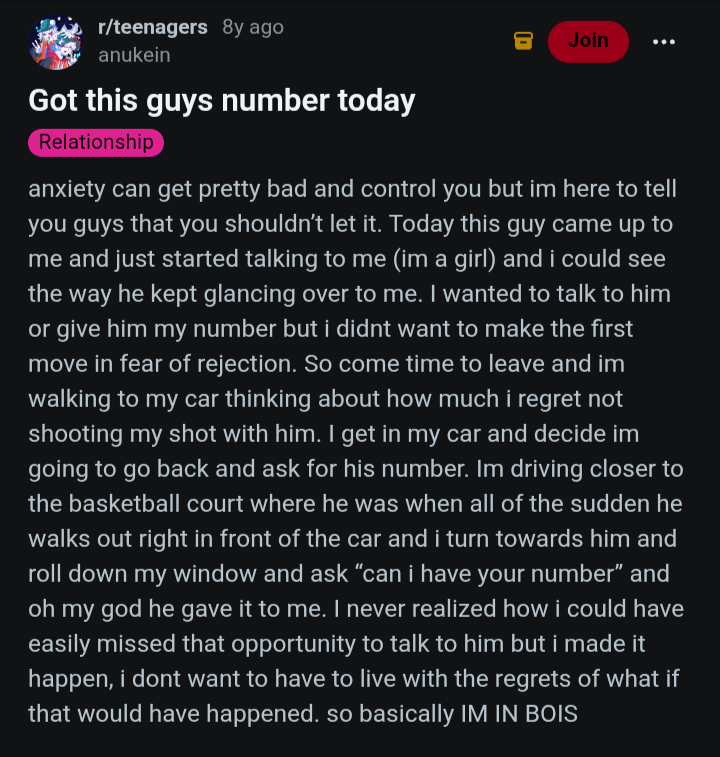Filter by the Relationship flair

[x=96, y=142]
